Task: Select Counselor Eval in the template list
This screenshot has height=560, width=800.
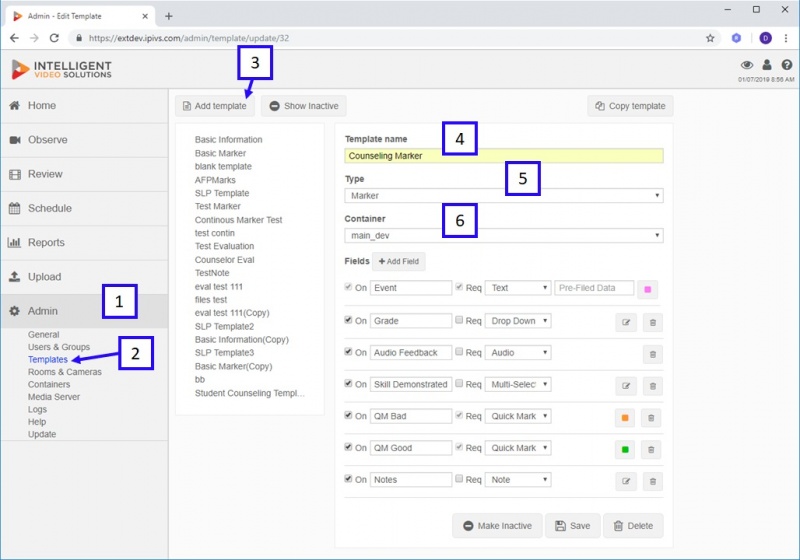Action: [224, 260]
